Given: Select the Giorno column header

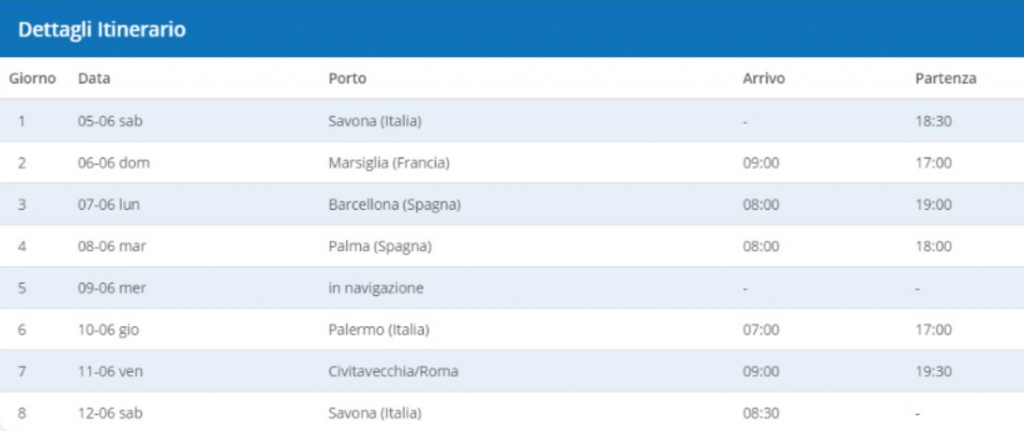Looking at the screenshot, I should click(x=33, y=78).
